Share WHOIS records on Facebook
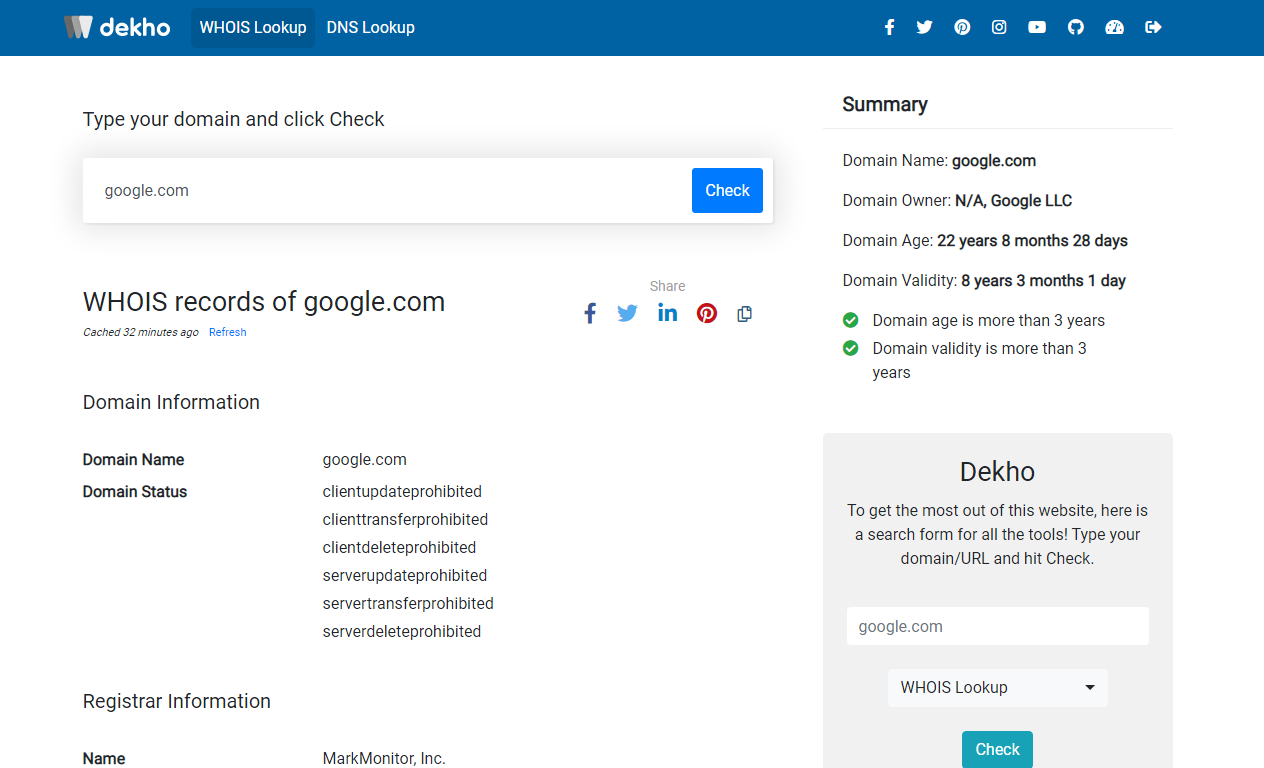The height and width of the screenshot is (768, 1264). [x=590, y=314]
